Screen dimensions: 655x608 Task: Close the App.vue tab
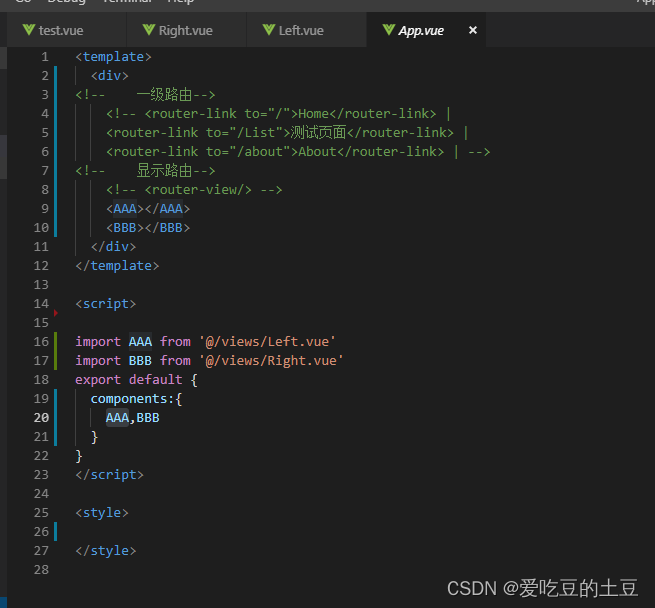pos(472,30)
